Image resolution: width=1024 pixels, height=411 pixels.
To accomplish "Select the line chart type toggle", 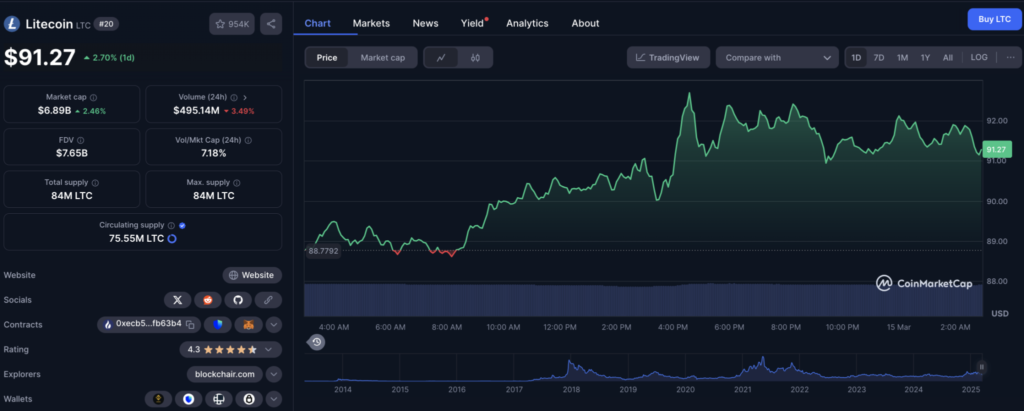I will click(441, 58).
